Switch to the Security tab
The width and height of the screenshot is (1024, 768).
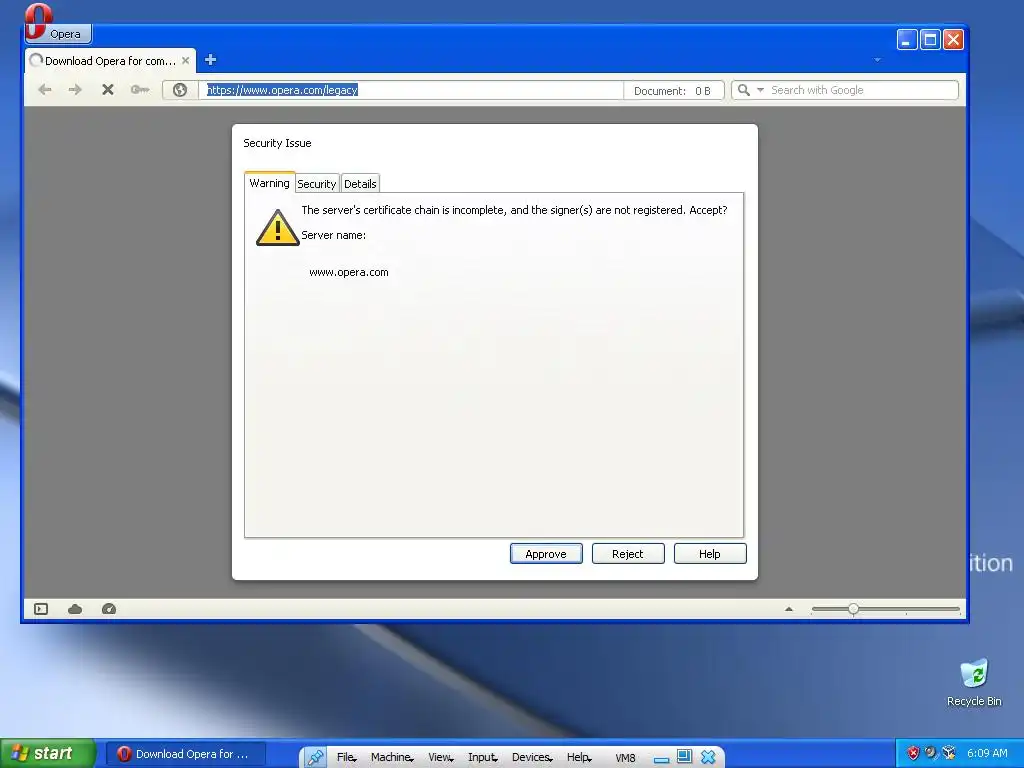coord(317,184)
